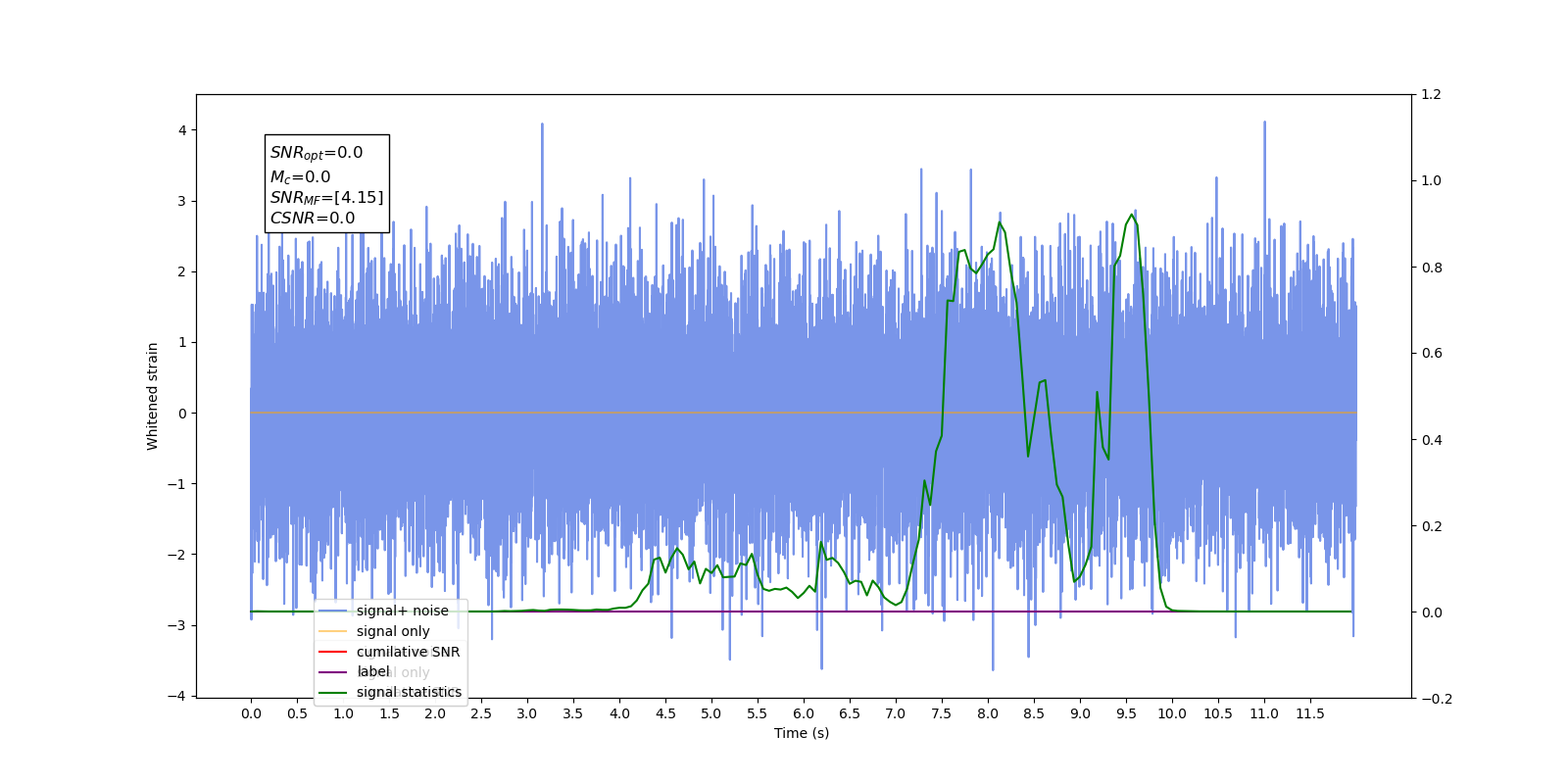This screenshot has height=784, width=1568.
Task: Click the SNRMF=[4.15] annotation line
Action: coord(327,198)
